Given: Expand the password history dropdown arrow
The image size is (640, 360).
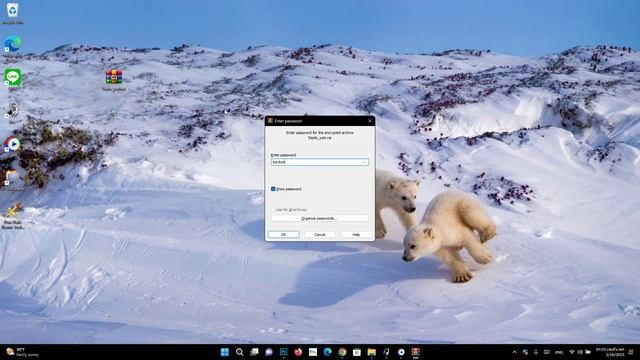Looking at the screenshot, I should (x=364, y=162).
